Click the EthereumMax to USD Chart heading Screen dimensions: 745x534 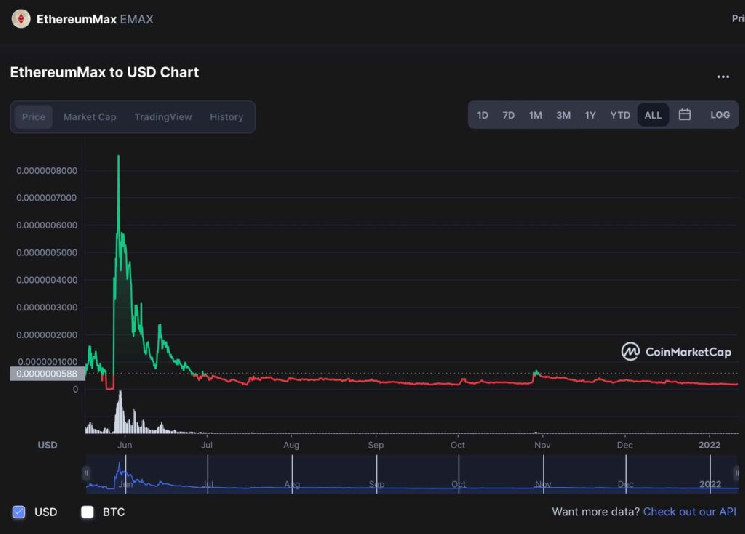(x=105, y=72)
